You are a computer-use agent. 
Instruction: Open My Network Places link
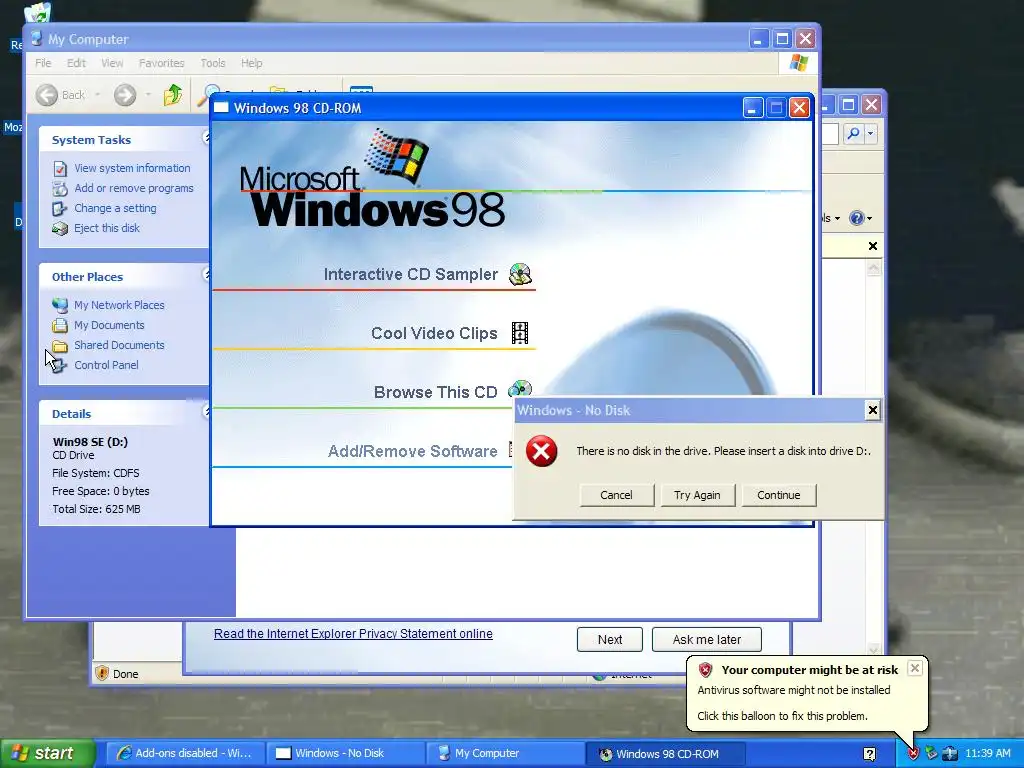coord(119,305)
